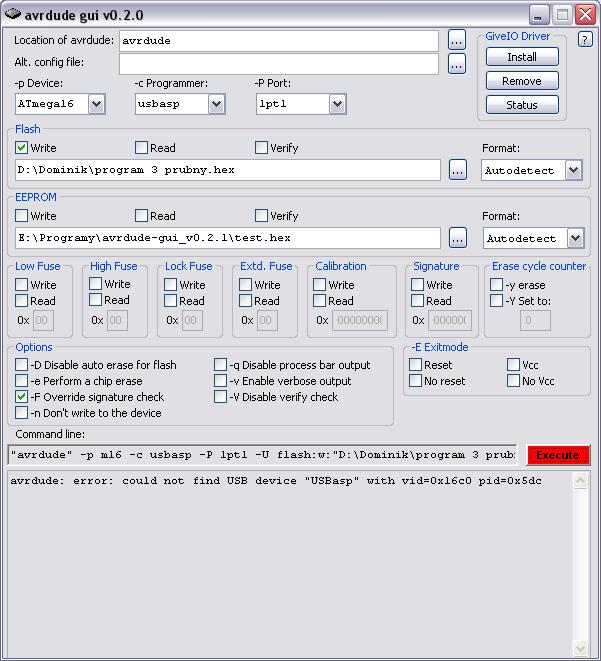The image size is (601, 661).
Task: Open help with the question mark button
Action: [x=585, y=40]
